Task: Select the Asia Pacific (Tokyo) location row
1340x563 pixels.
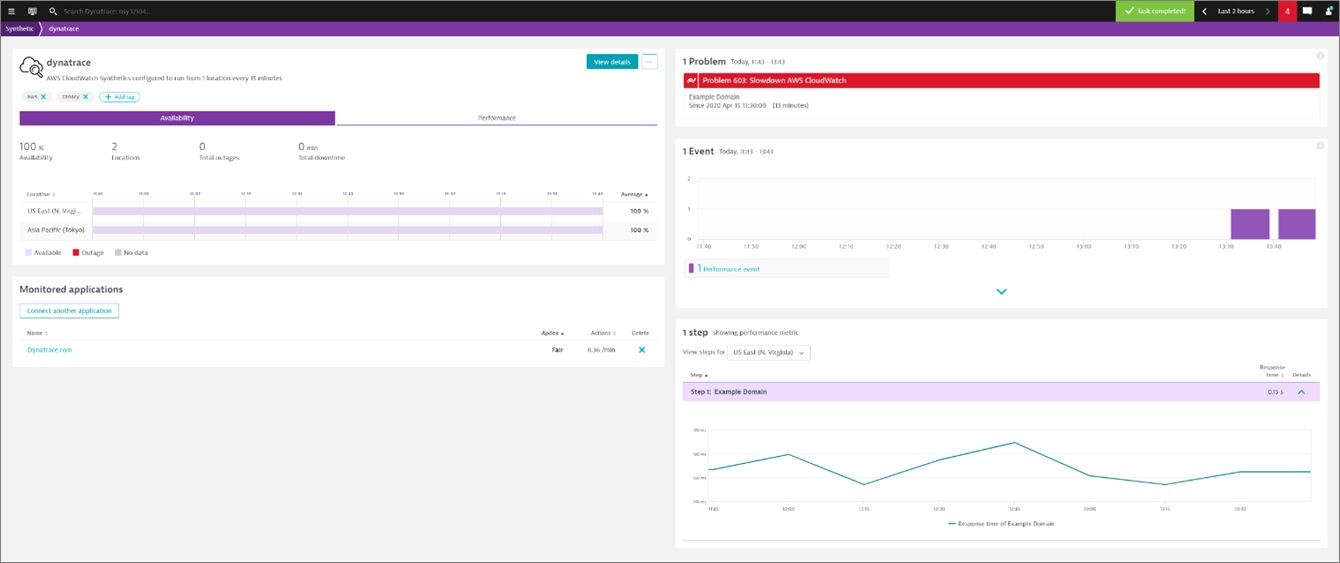Action: pos(338,230)
